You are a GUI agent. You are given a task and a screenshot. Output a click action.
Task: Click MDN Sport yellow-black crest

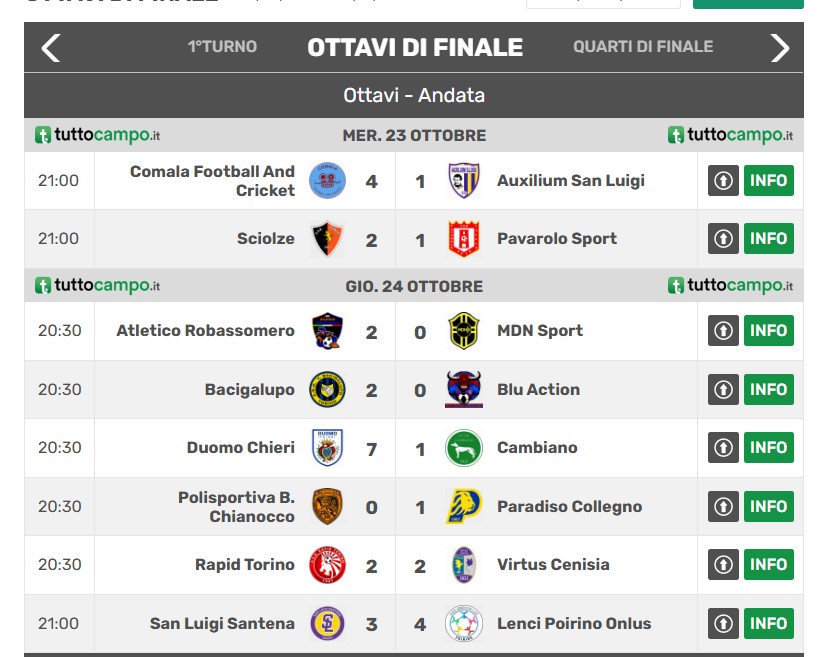[464, 331]
